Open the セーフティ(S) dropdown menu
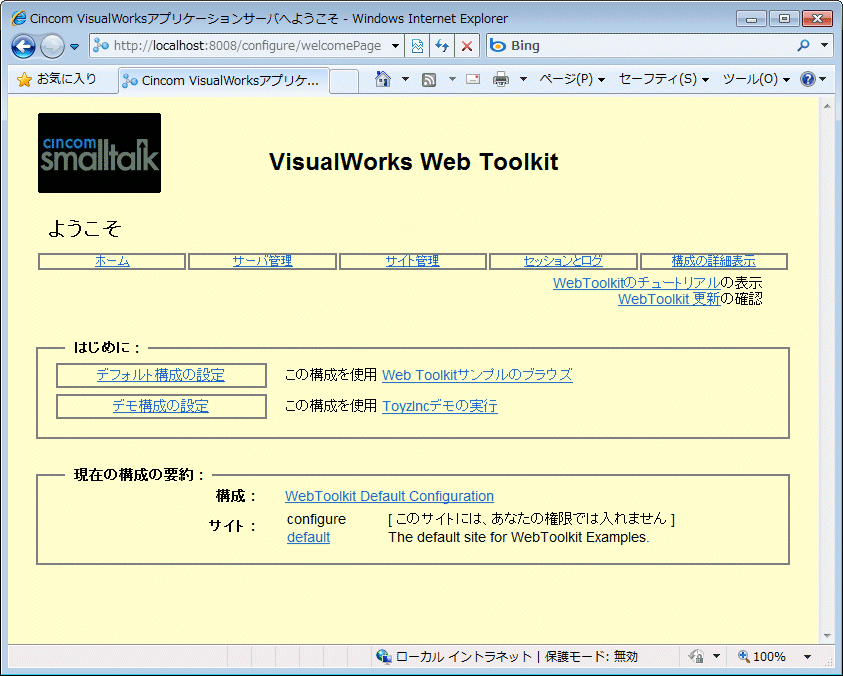843x676 pixels. coord(663,79)
